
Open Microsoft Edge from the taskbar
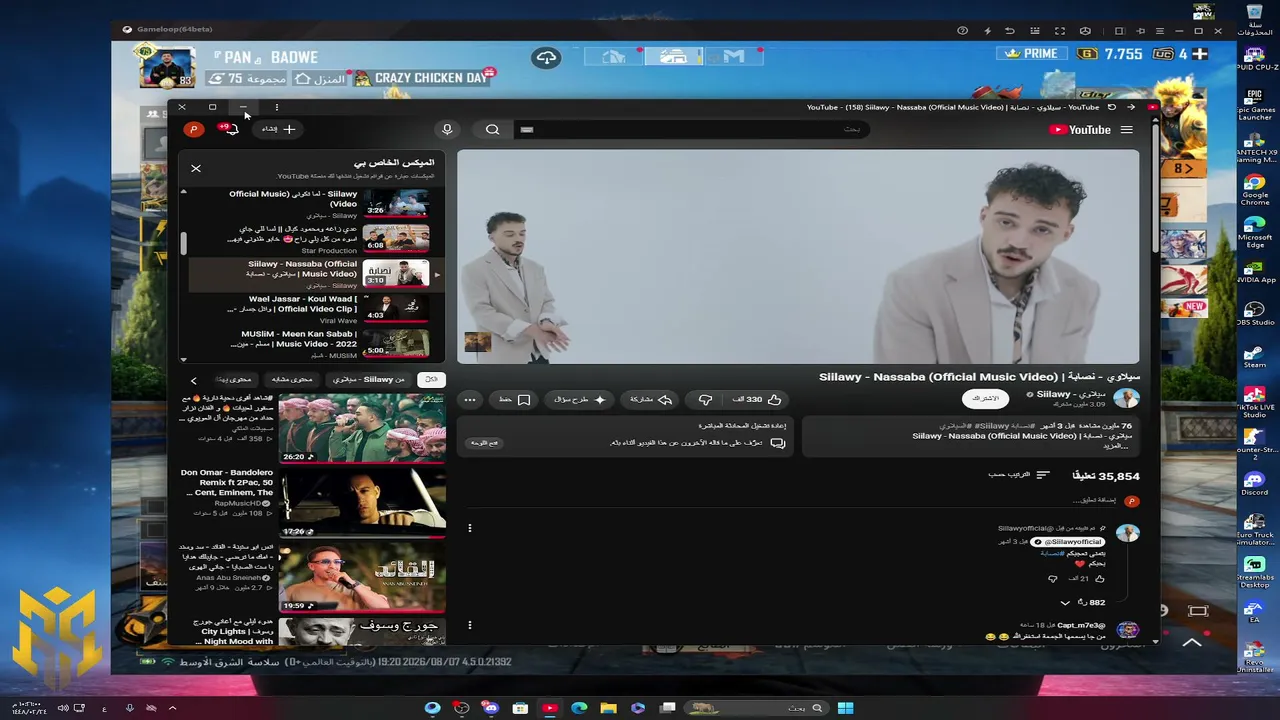pyautogui.click(x=579, y=708)
